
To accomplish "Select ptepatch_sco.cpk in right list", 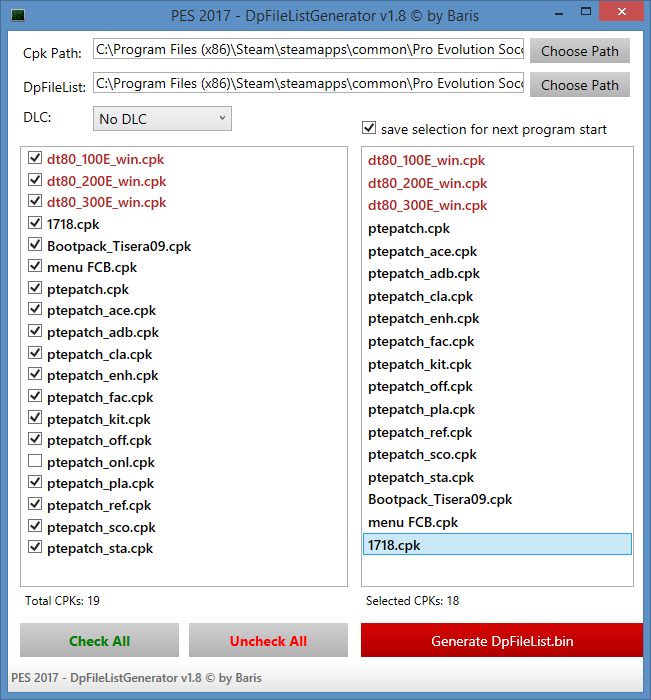I will (x=497, y=454).
